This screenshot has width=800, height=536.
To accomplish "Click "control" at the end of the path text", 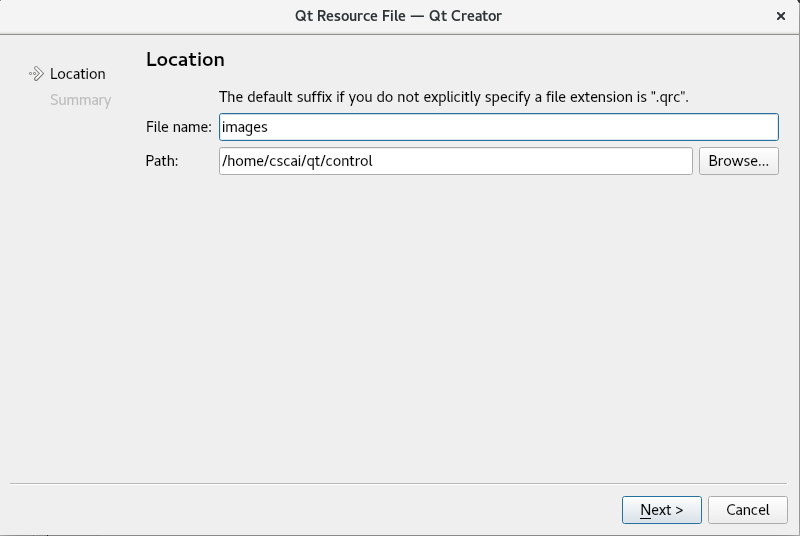I will pos(349,161).
